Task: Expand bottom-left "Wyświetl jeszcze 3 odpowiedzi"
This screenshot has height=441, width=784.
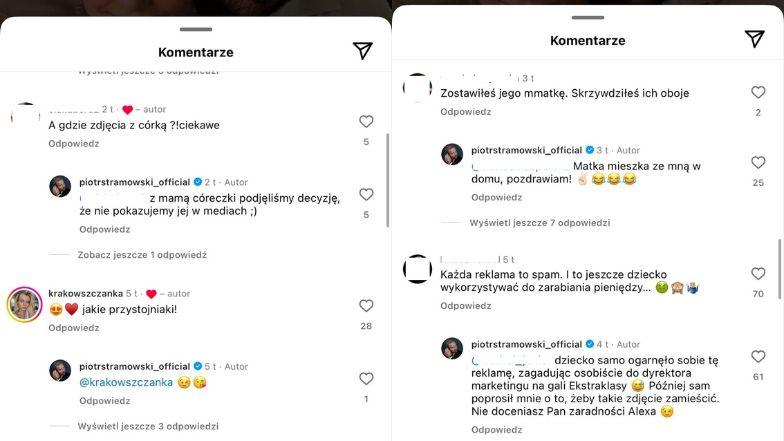Action: [148, 426]
